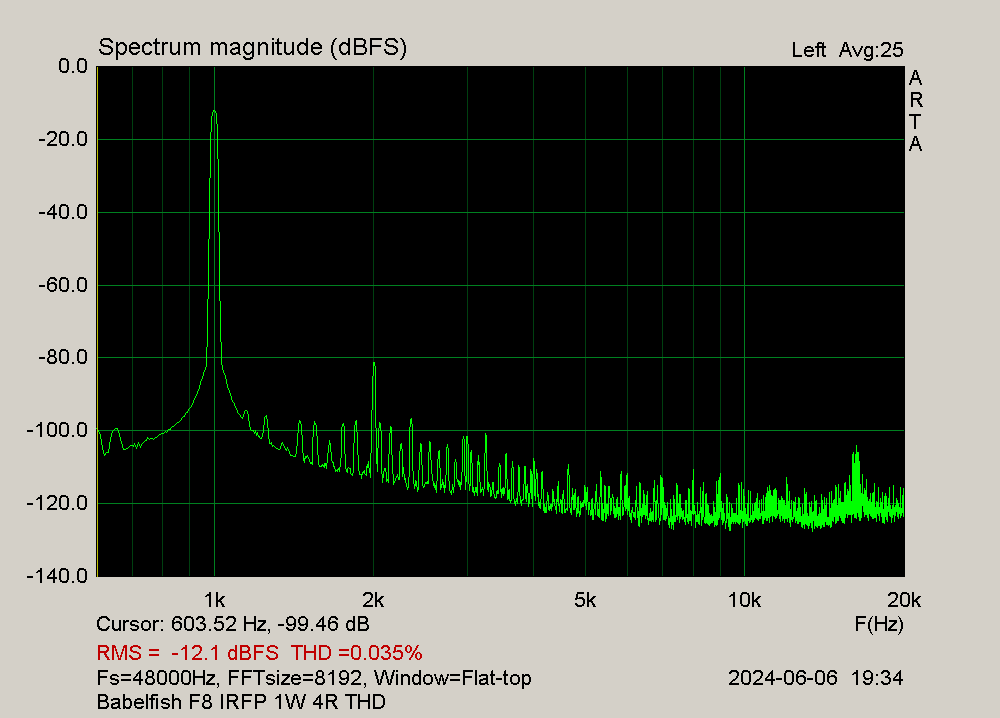Click the 10k frequency axis label
Viewport: 1000px width, 718px height.
[744, 600]
